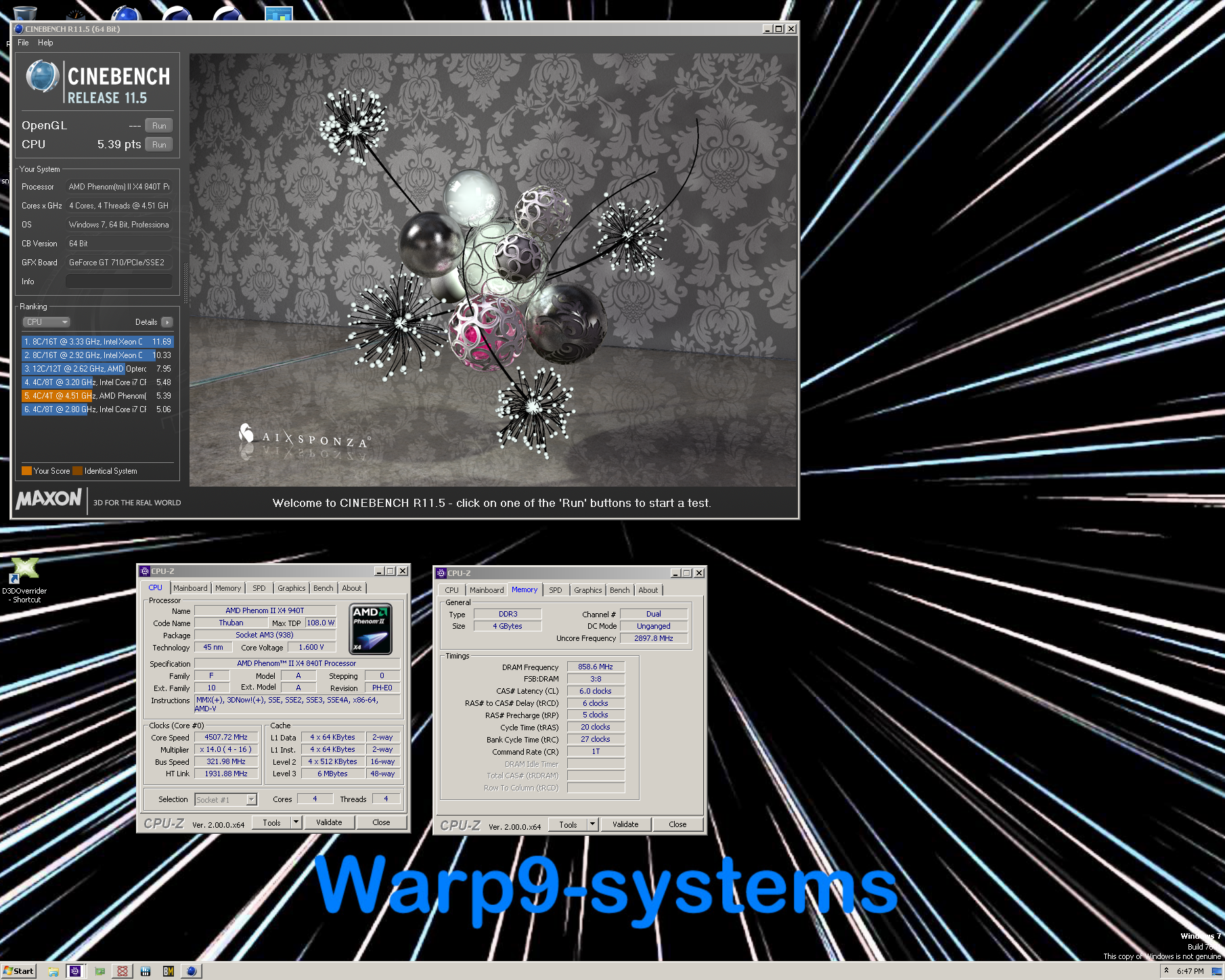Click the blue bars taskbar icon
This screenshot has height=980, width=1225.
pos(145,971)
